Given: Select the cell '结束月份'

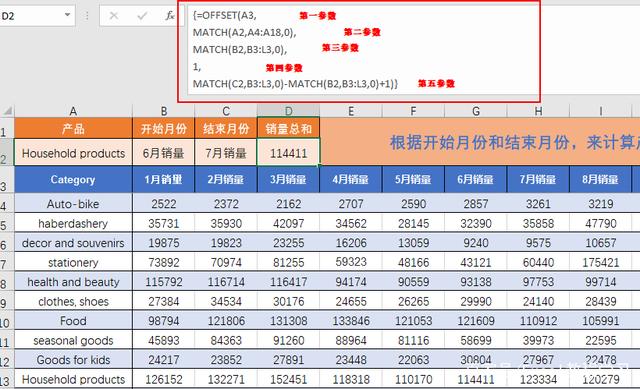Looking at the screenshot, I should (x=226, y=128).
